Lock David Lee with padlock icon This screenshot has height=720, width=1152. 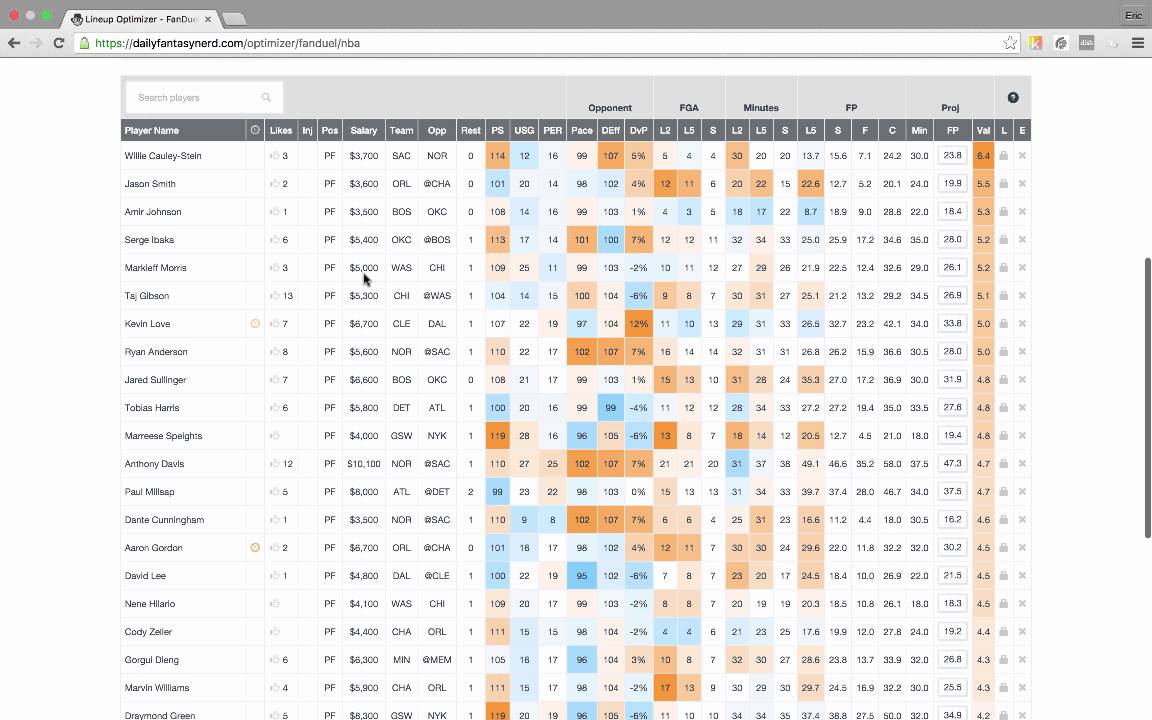coord(1003,575)
